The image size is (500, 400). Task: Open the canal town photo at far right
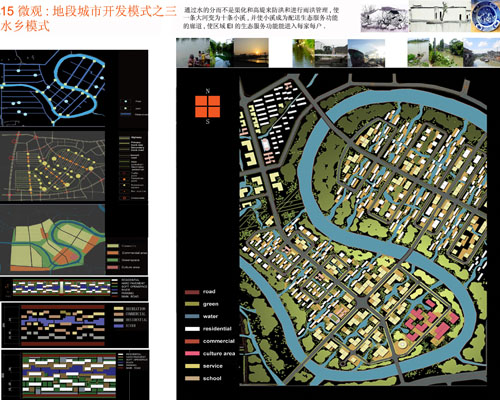481,52
